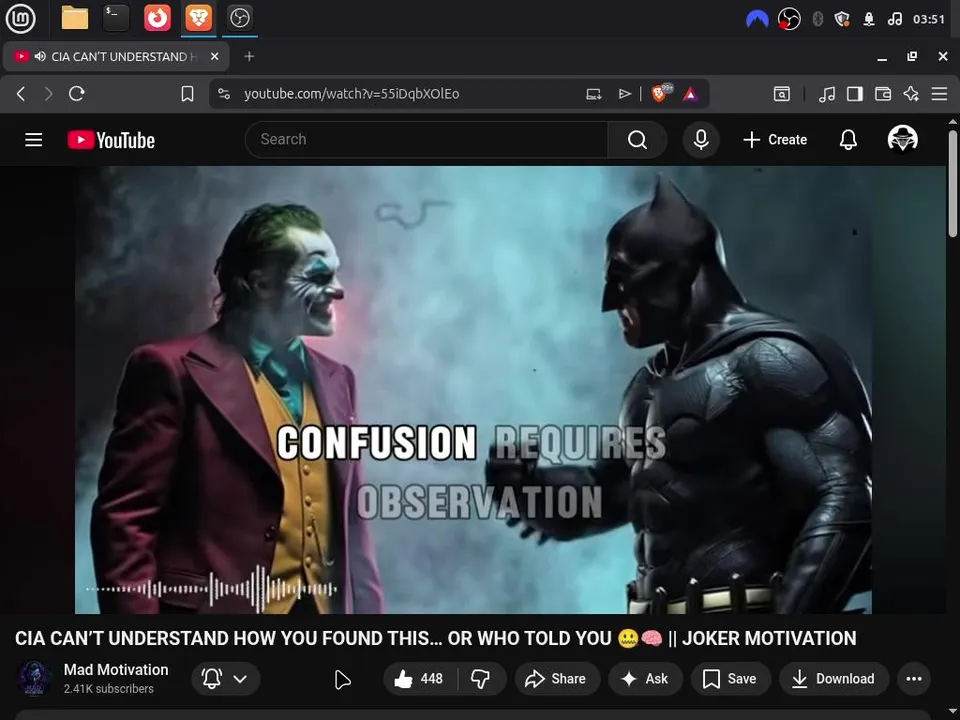Open the Create button menu
Viewport: 960px width, 720px height.
pos(774,140)
